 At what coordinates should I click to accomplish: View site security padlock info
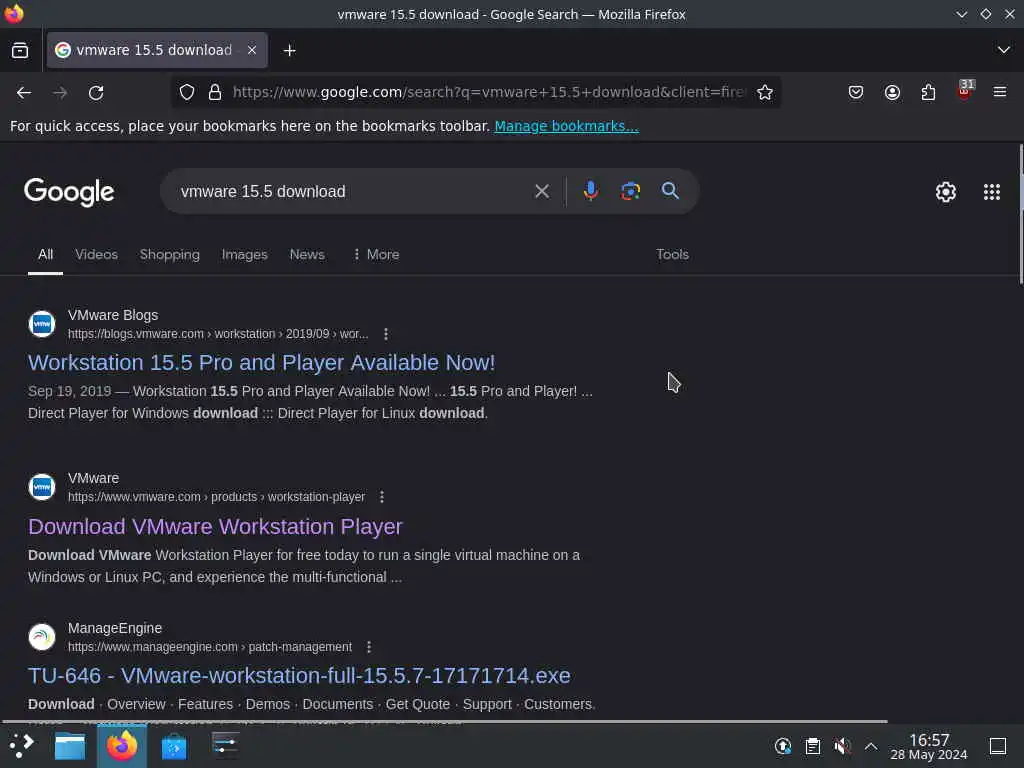tap(214, 92)
